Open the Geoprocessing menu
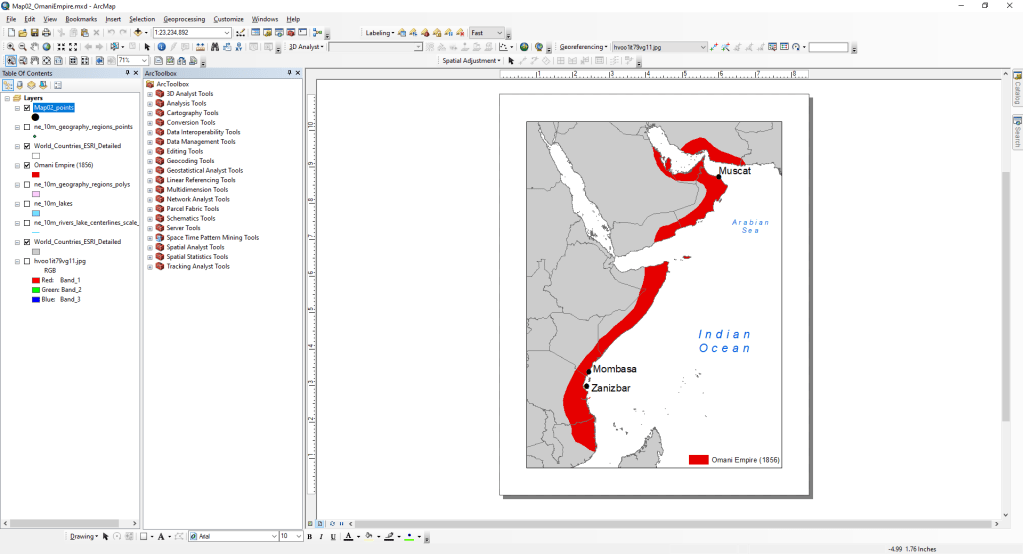 click(184, 19)
